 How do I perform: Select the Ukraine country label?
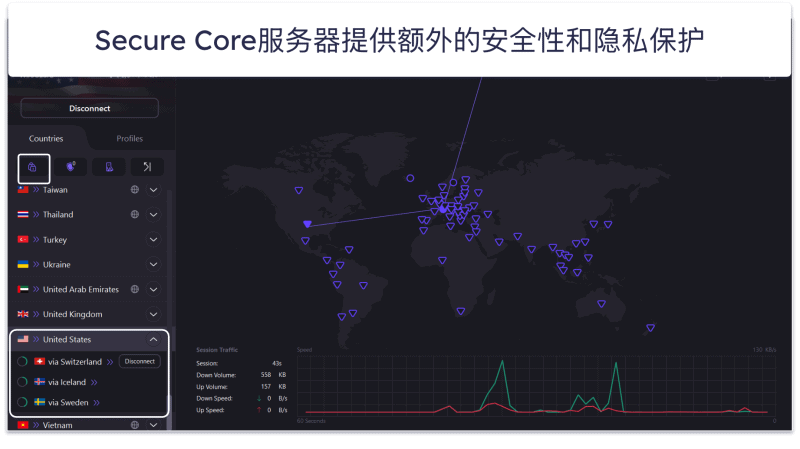(x=57, y=264)
